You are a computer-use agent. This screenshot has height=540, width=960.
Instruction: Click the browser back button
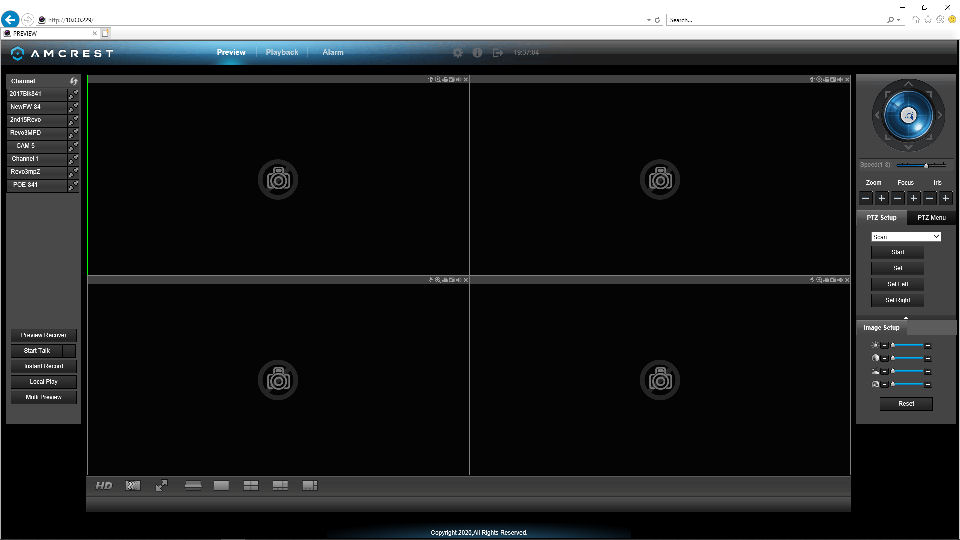tap(10, 19)
